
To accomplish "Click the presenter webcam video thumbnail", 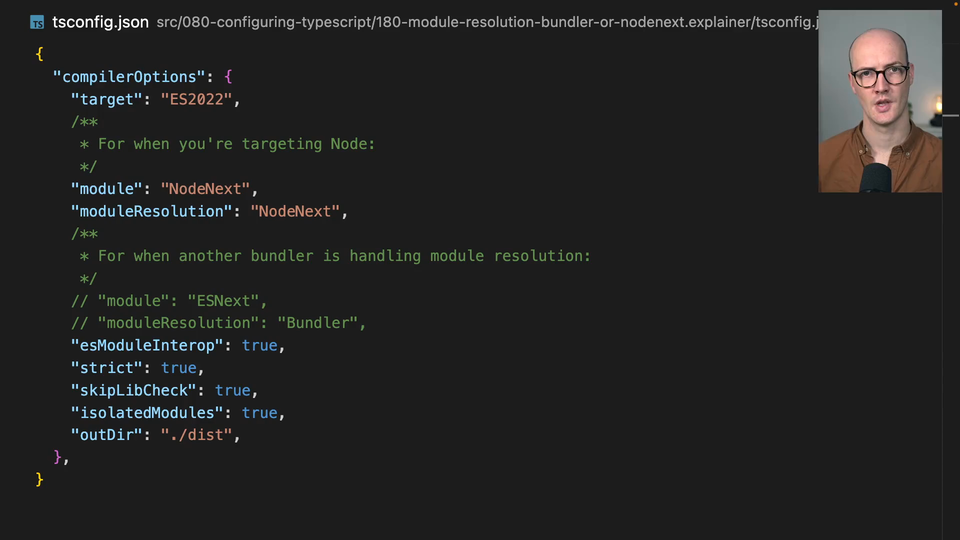I will 879,101.
